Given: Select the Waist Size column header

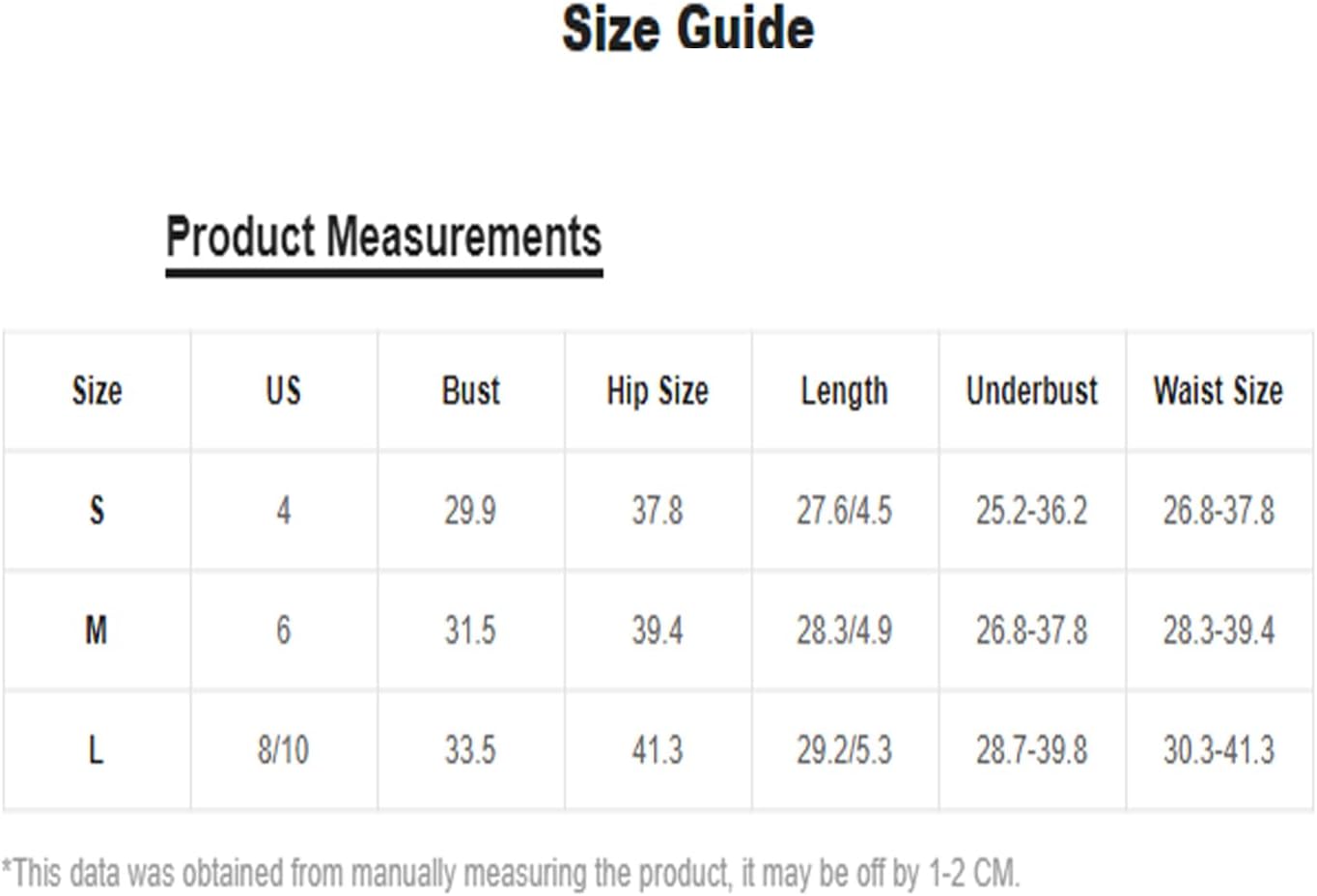Looking at the screenshot, I should tap(1219, 391).
